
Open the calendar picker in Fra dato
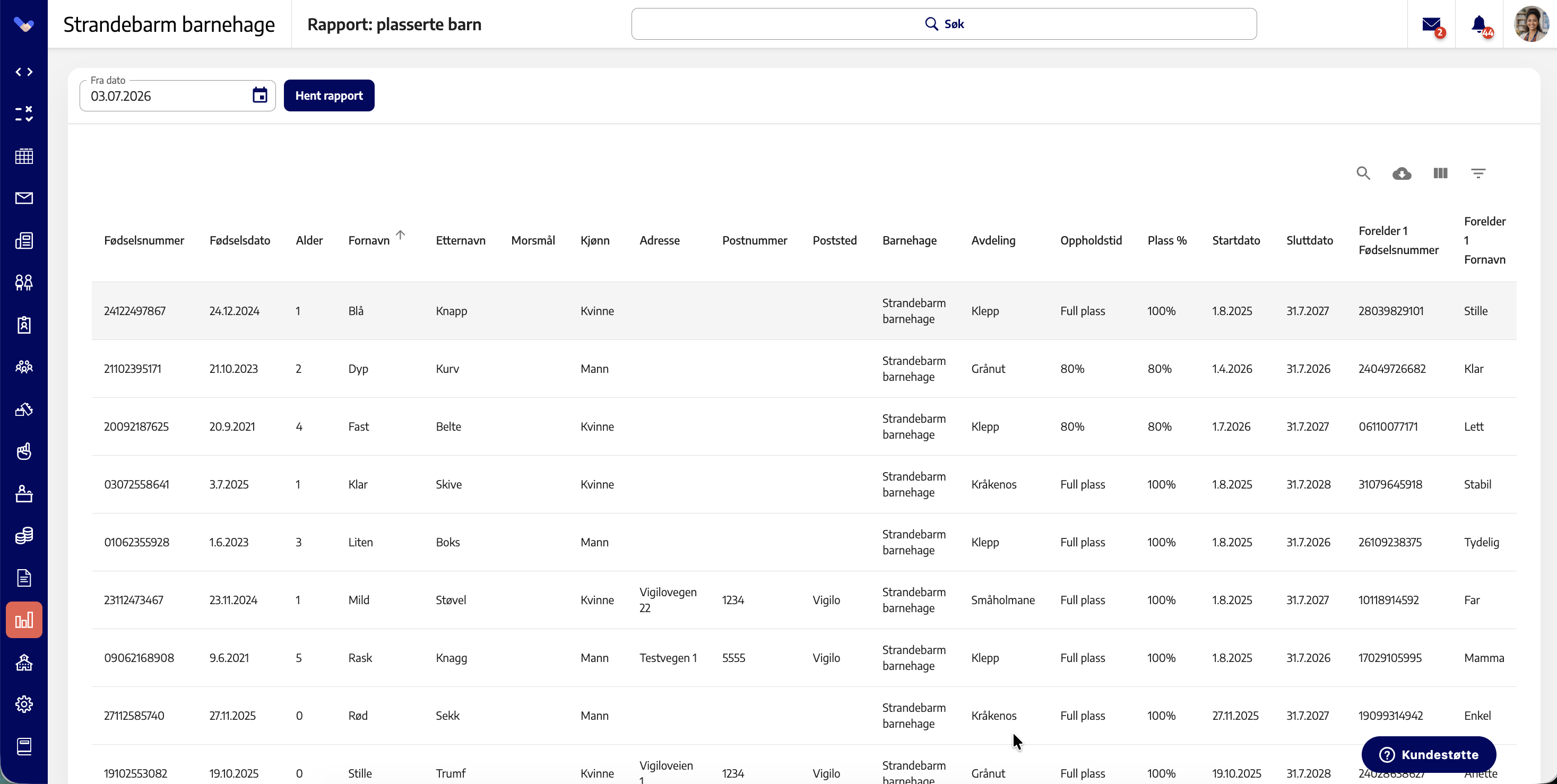(260, 95)
